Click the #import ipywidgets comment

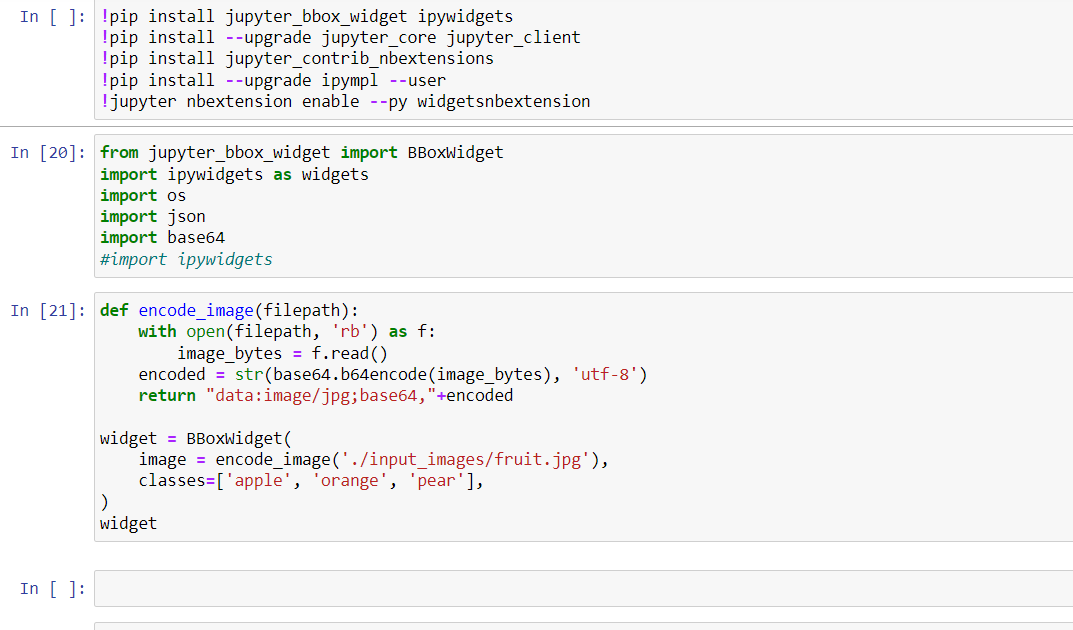[x=185, y=258]
